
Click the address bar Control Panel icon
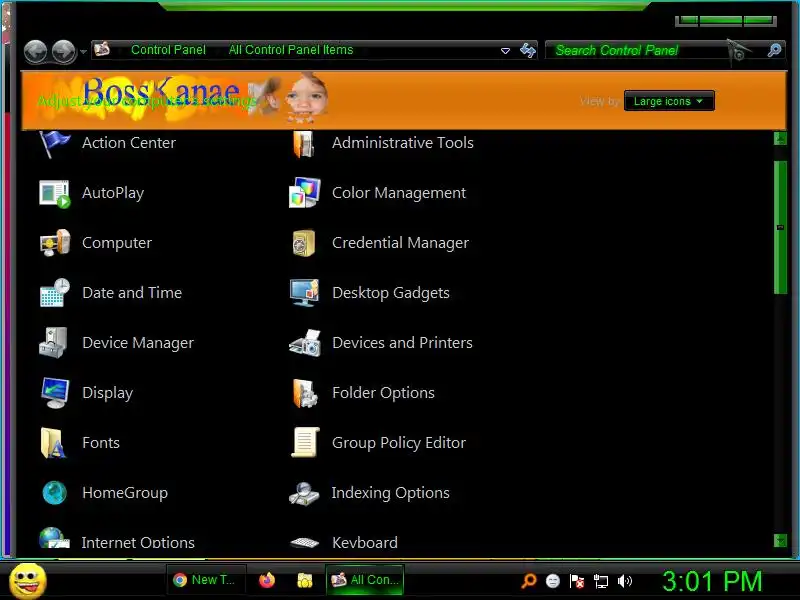[102, 49]
